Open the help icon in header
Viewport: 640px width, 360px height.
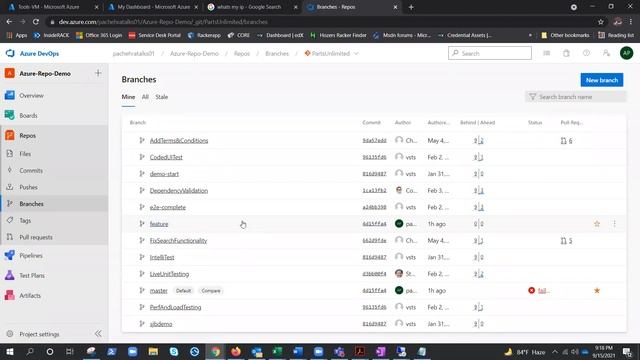586,53
